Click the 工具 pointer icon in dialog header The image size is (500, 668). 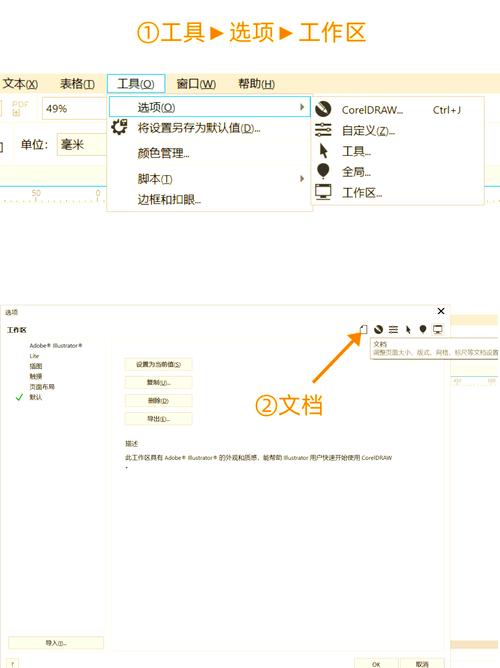pyautogui.click(x=408, y=329)
